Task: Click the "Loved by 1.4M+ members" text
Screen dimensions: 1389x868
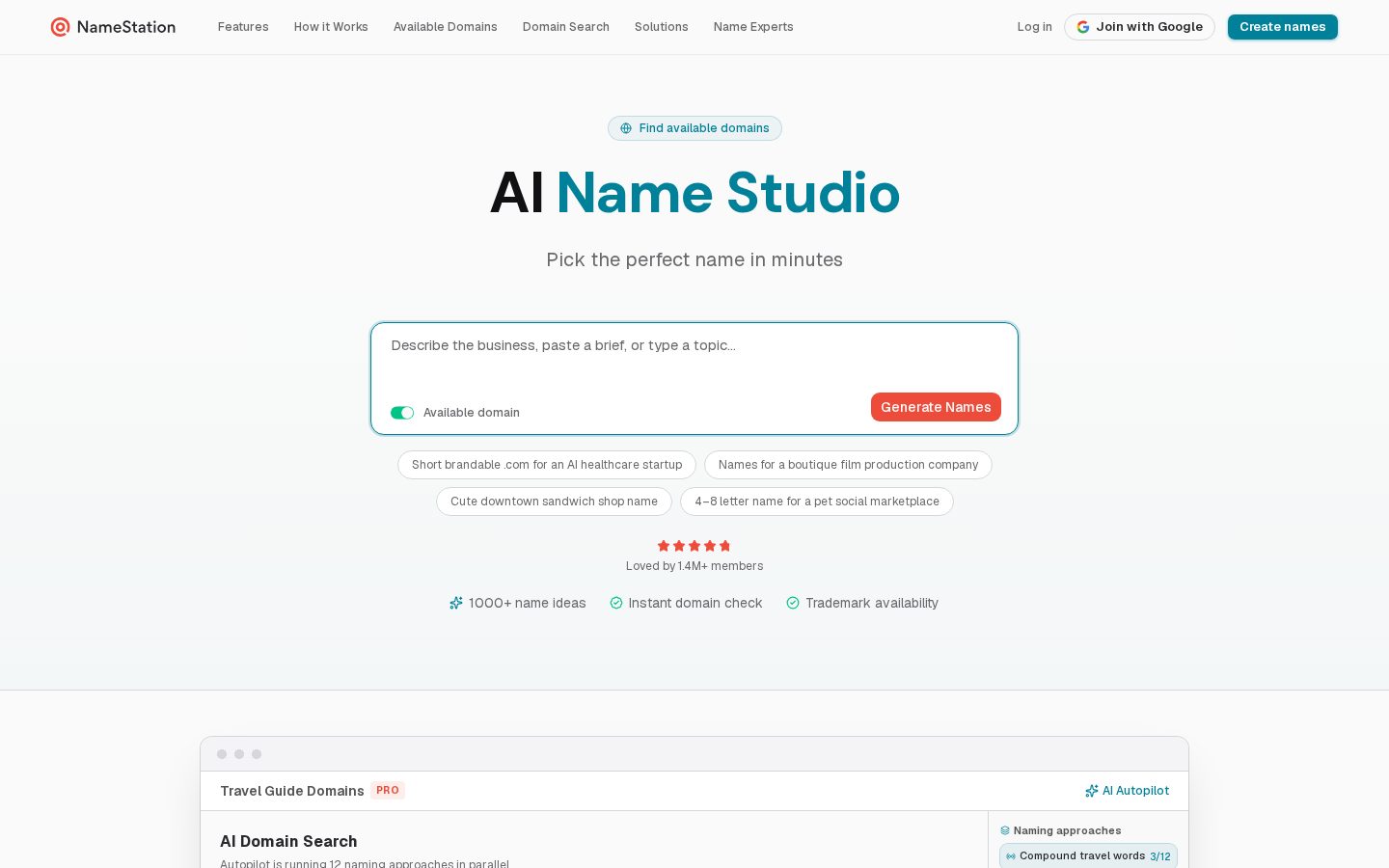Action: 694,566
